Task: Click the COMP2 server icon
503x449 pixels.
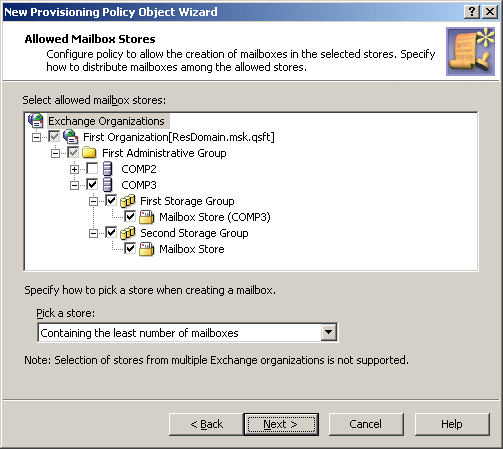Action: click(107, 169)
